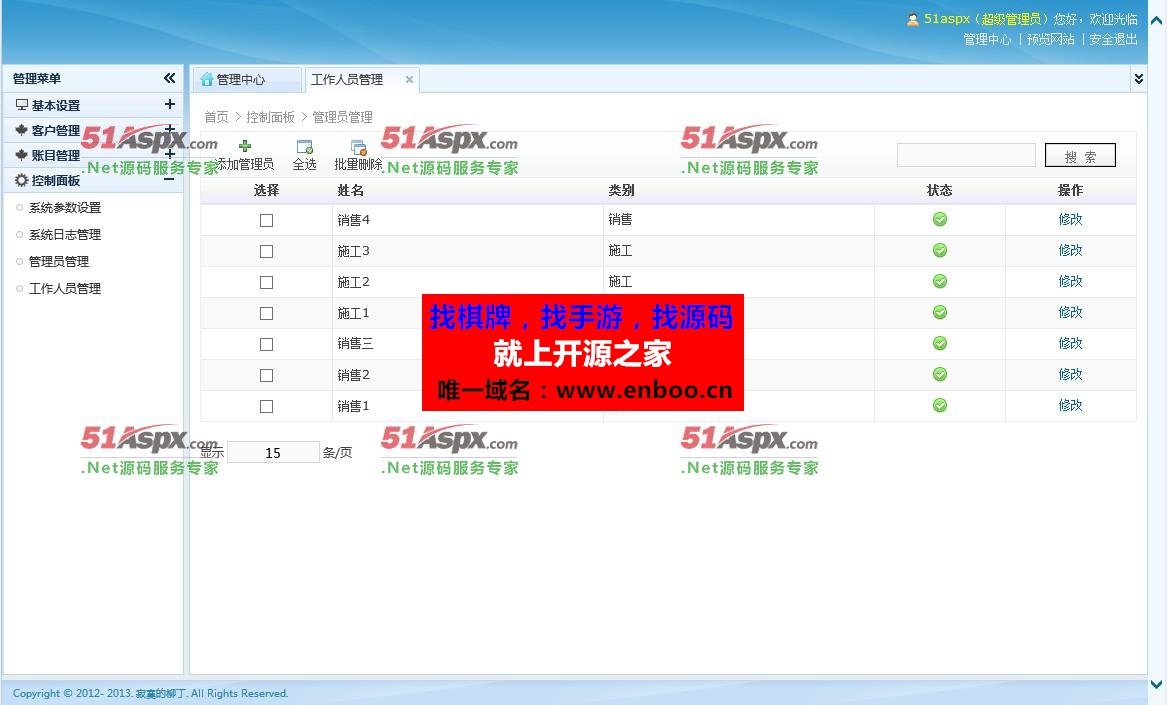This screenshot has width=1167, height=705.
Task: Click the select all (全选) icon
Action: [x=304, y=147]
